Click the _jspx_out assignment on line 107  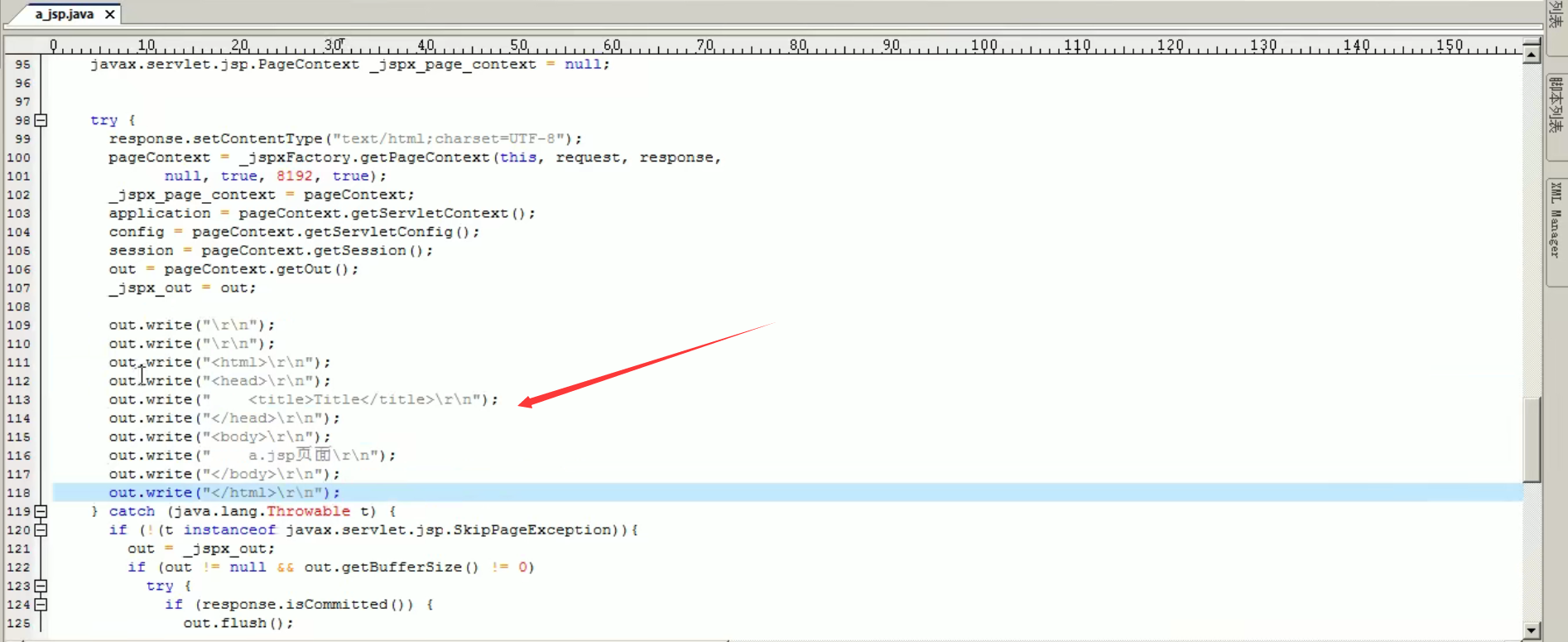point(182,288)
